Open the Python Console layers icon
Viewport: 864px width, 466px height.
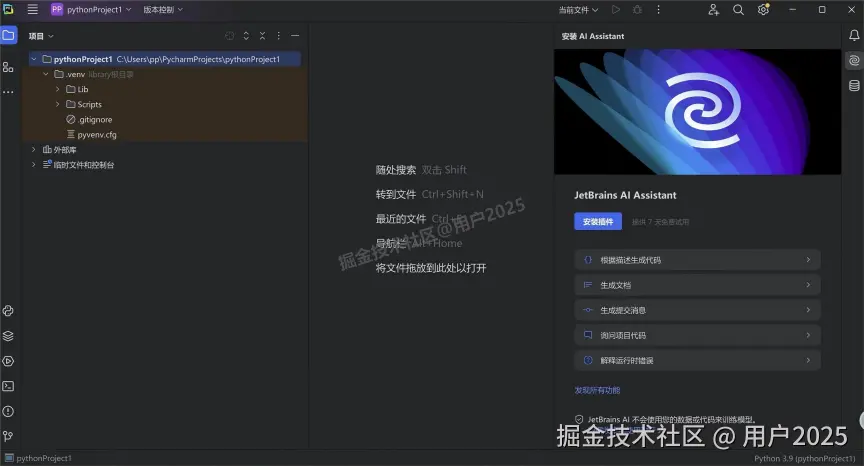tap(8, 336)
